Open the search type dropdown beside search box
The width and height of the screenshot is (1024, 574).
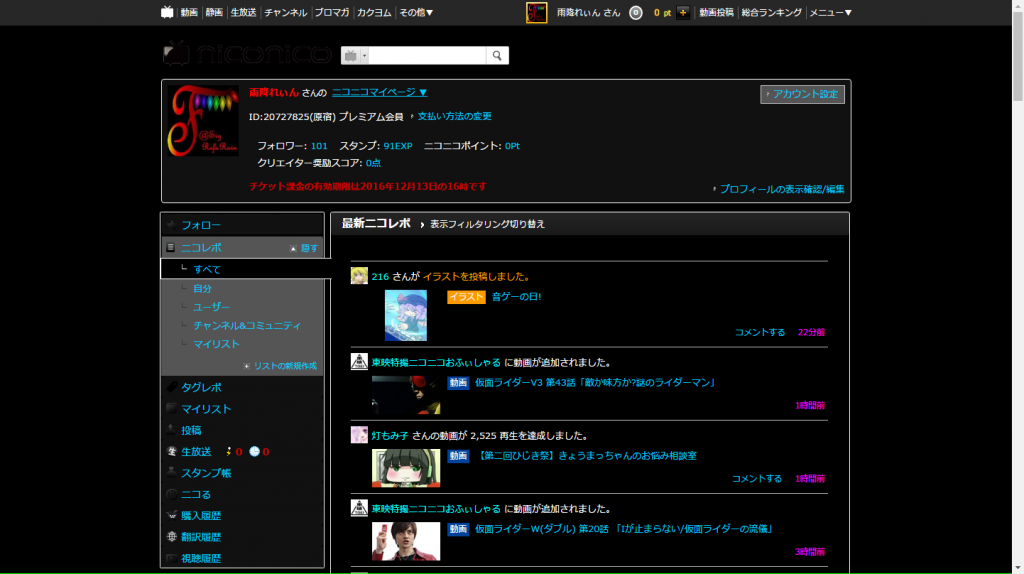coord(355,56)
